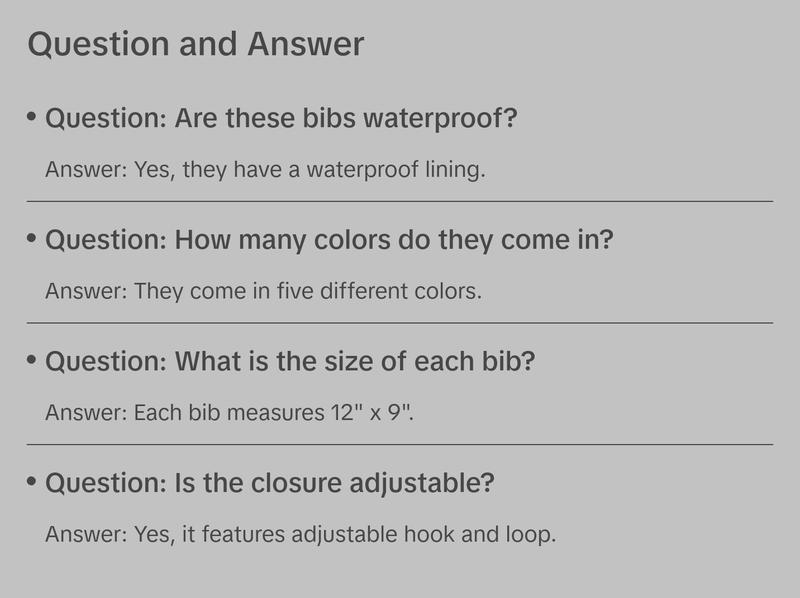The width and height of the screenshot is (800, 598).
Task: Click the divider line below the colors answer
Action: pos(400,323)
